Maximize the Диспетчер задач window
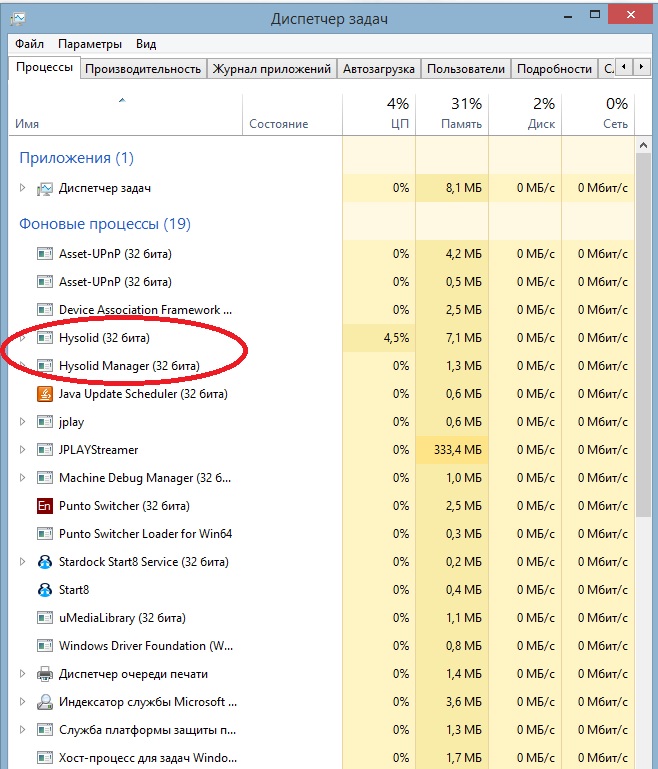 tap(595, 15)
